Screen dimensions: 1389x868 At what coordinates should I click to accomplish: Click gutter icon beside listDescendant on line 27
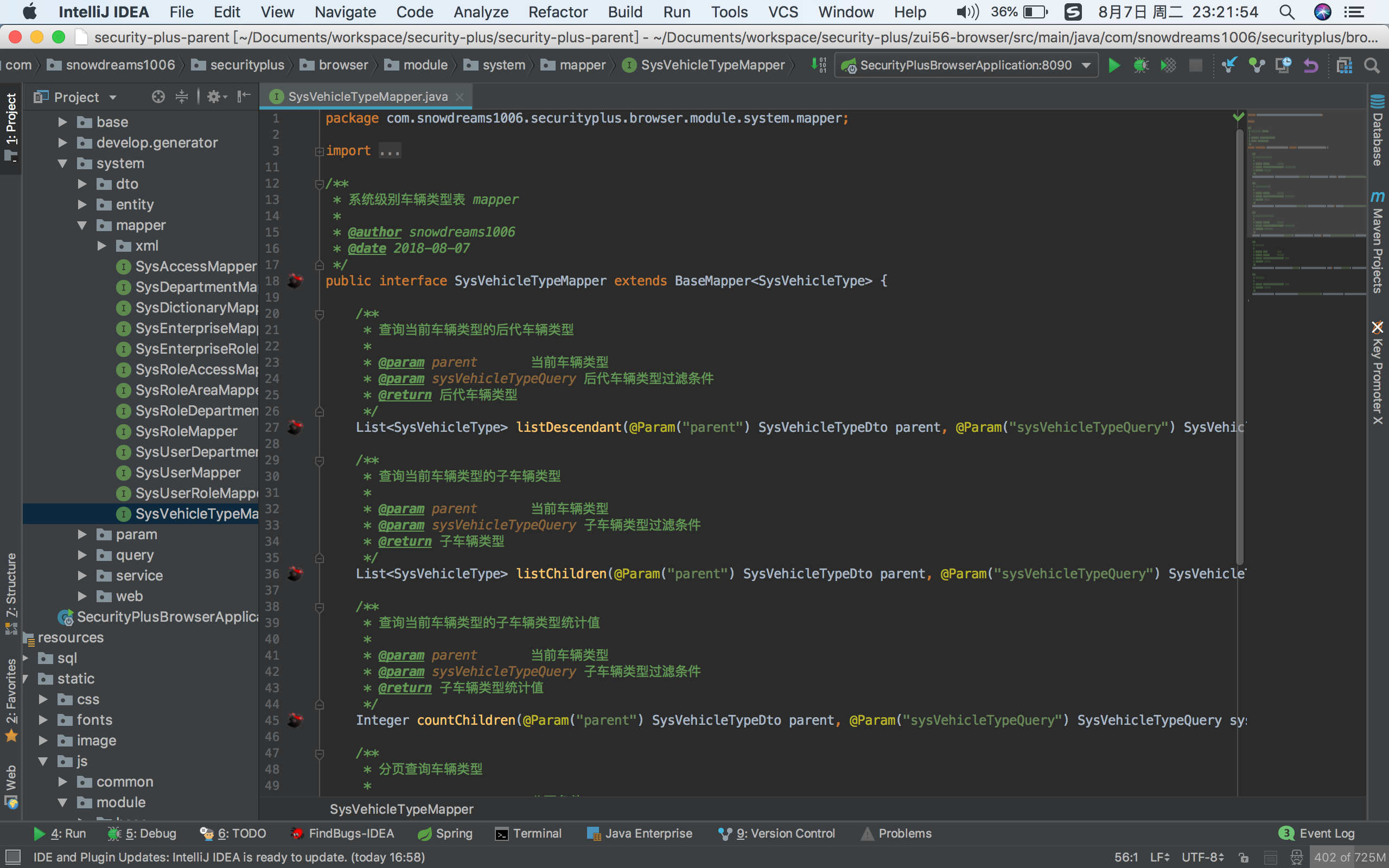click(295, 427)
